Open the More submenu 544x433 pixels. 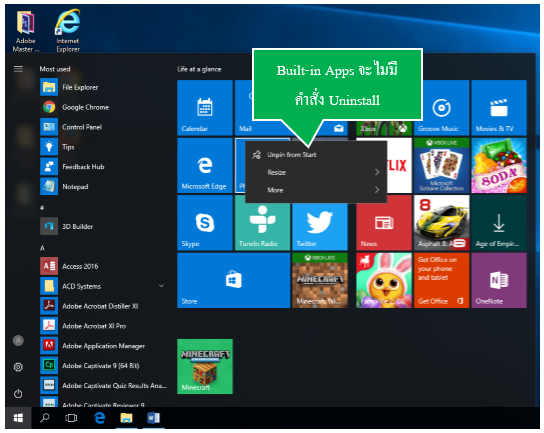(x=316, y=190)
